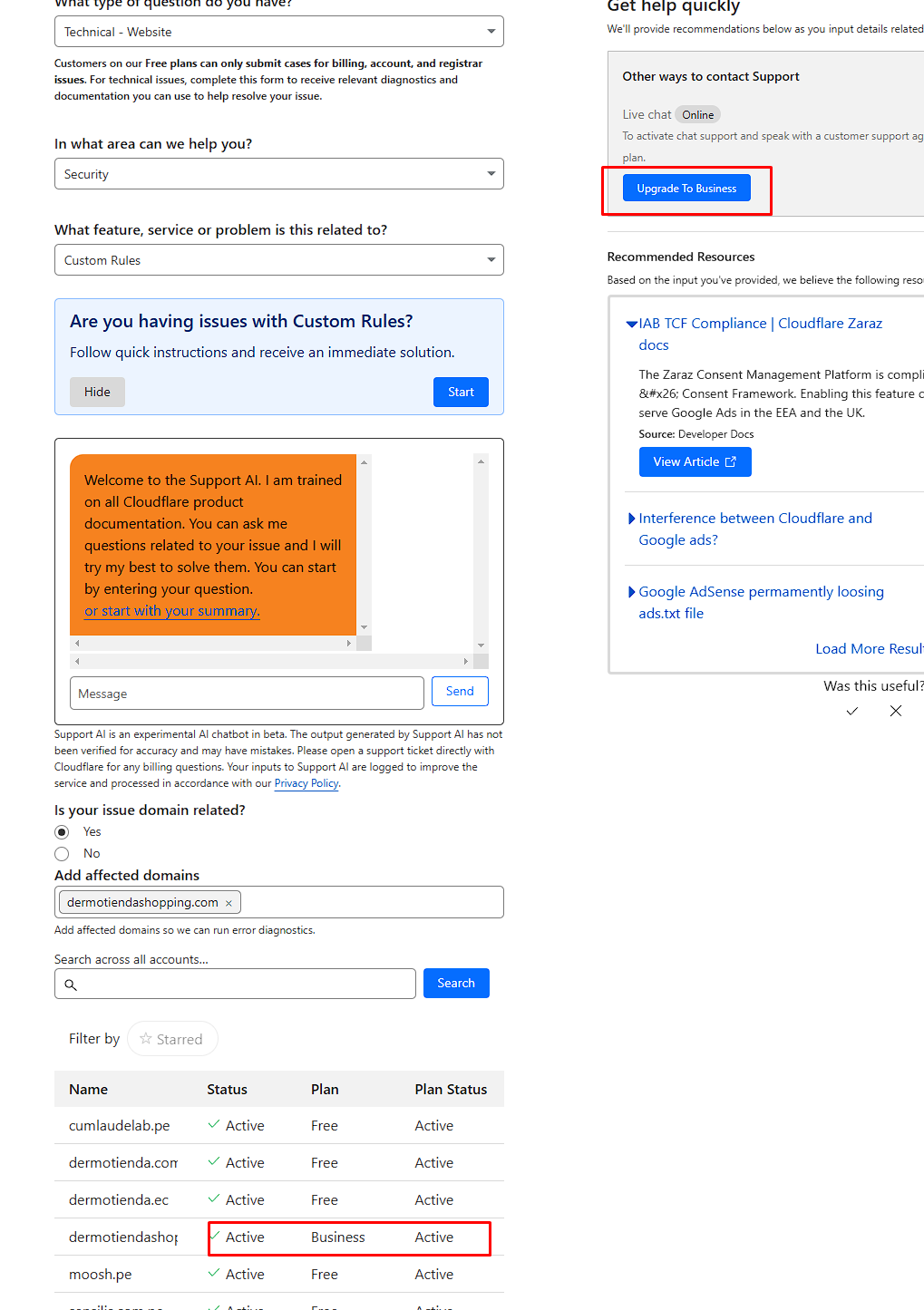Click the Plan Status column header

click(451, 1090)
